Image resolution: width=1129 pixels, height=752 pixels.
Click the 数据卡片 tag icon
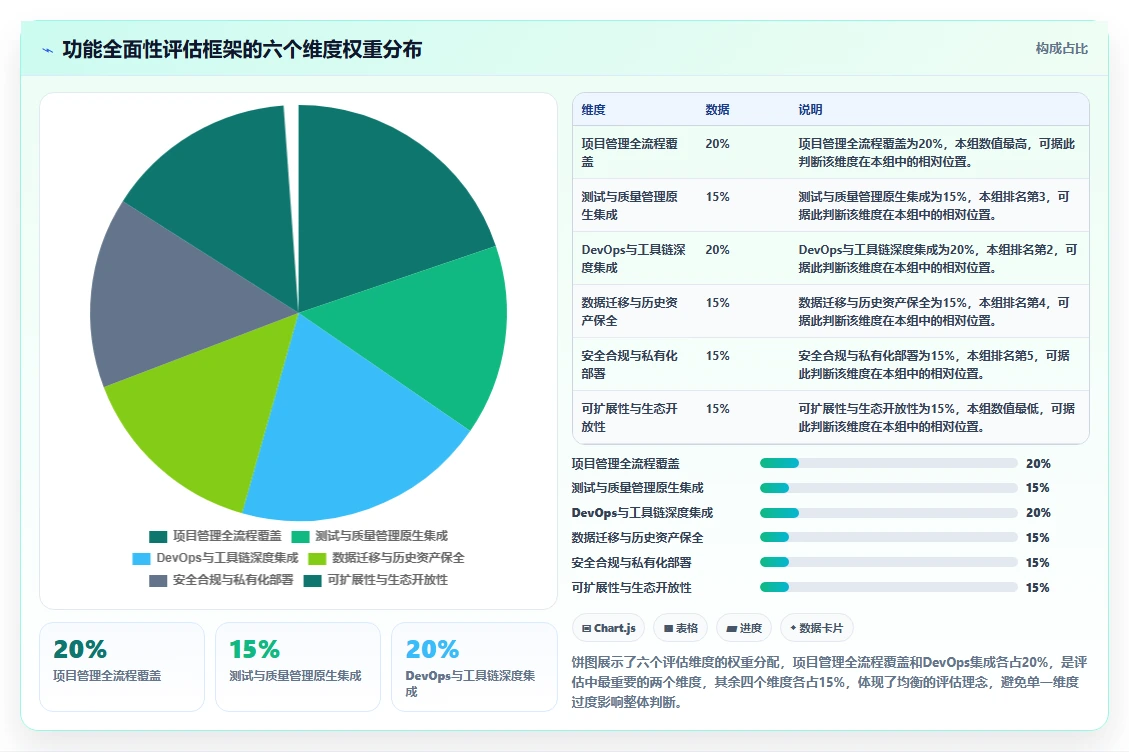tap(793, 628)
